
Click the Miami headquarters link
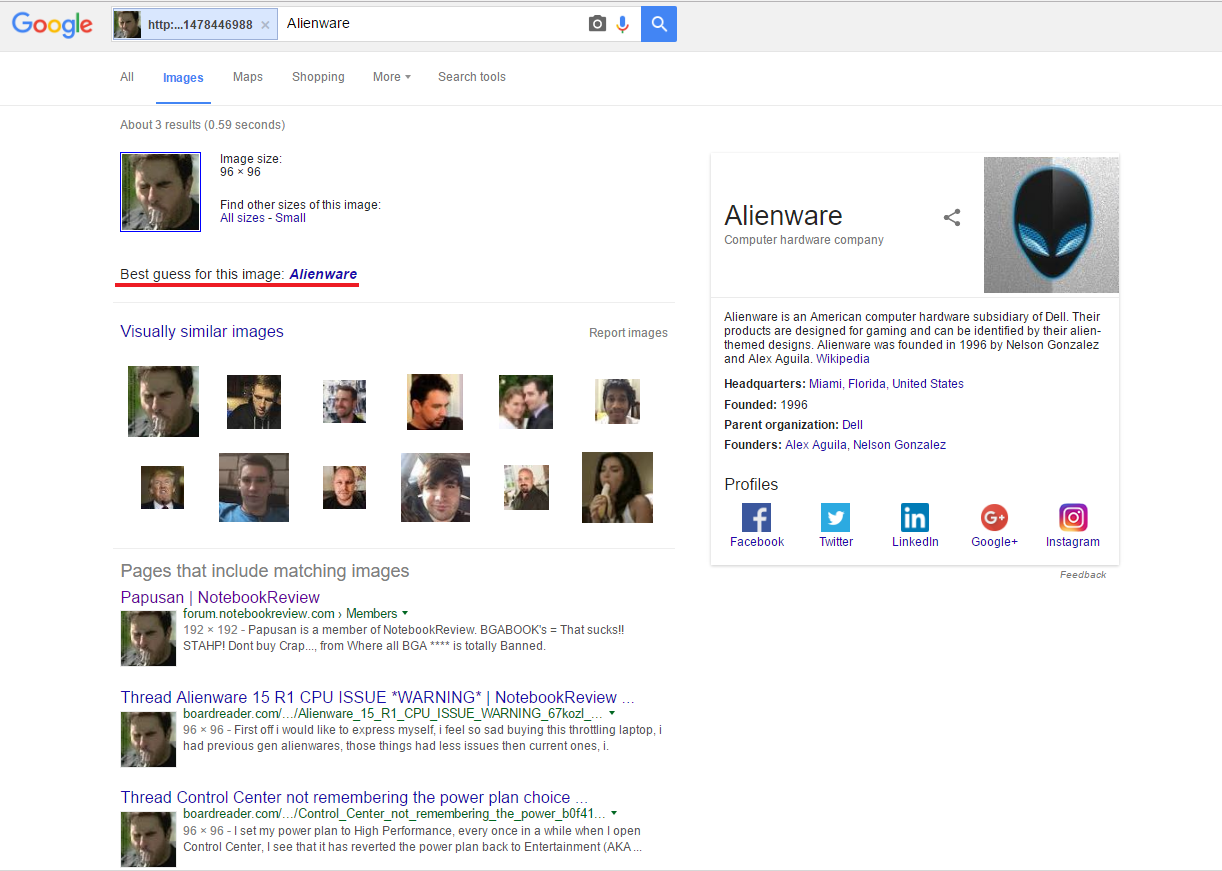click(825, 384)
